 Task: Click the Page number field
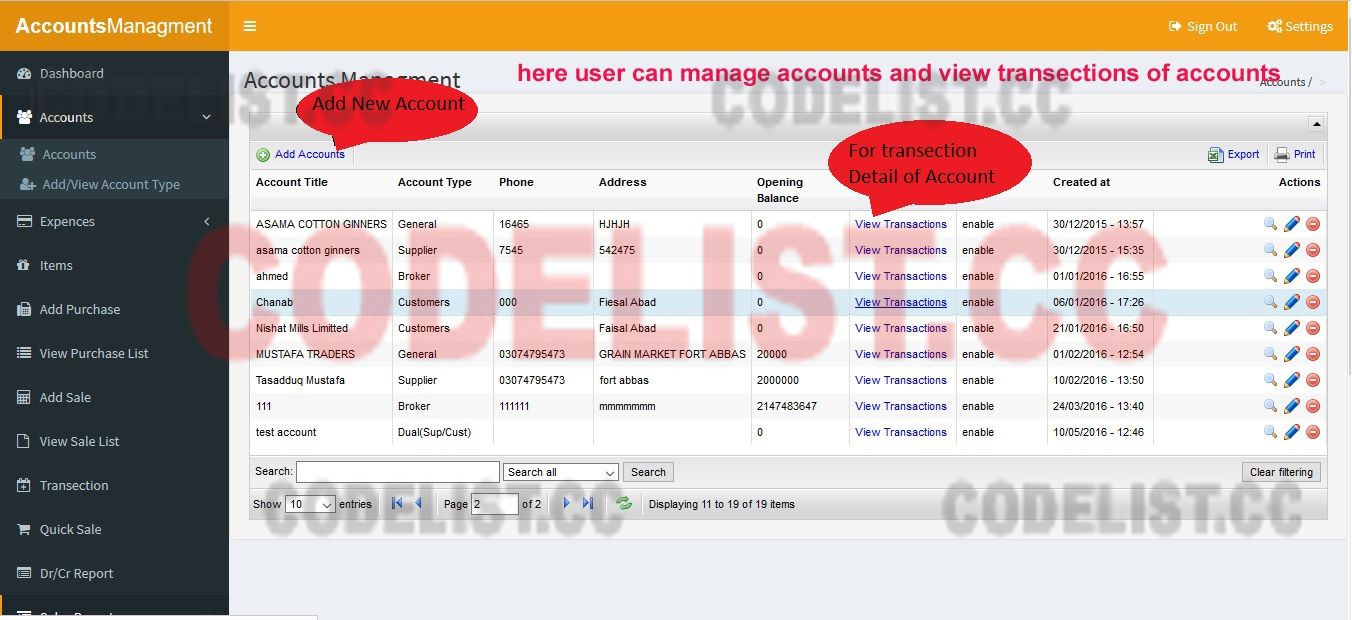pos(494,504)
